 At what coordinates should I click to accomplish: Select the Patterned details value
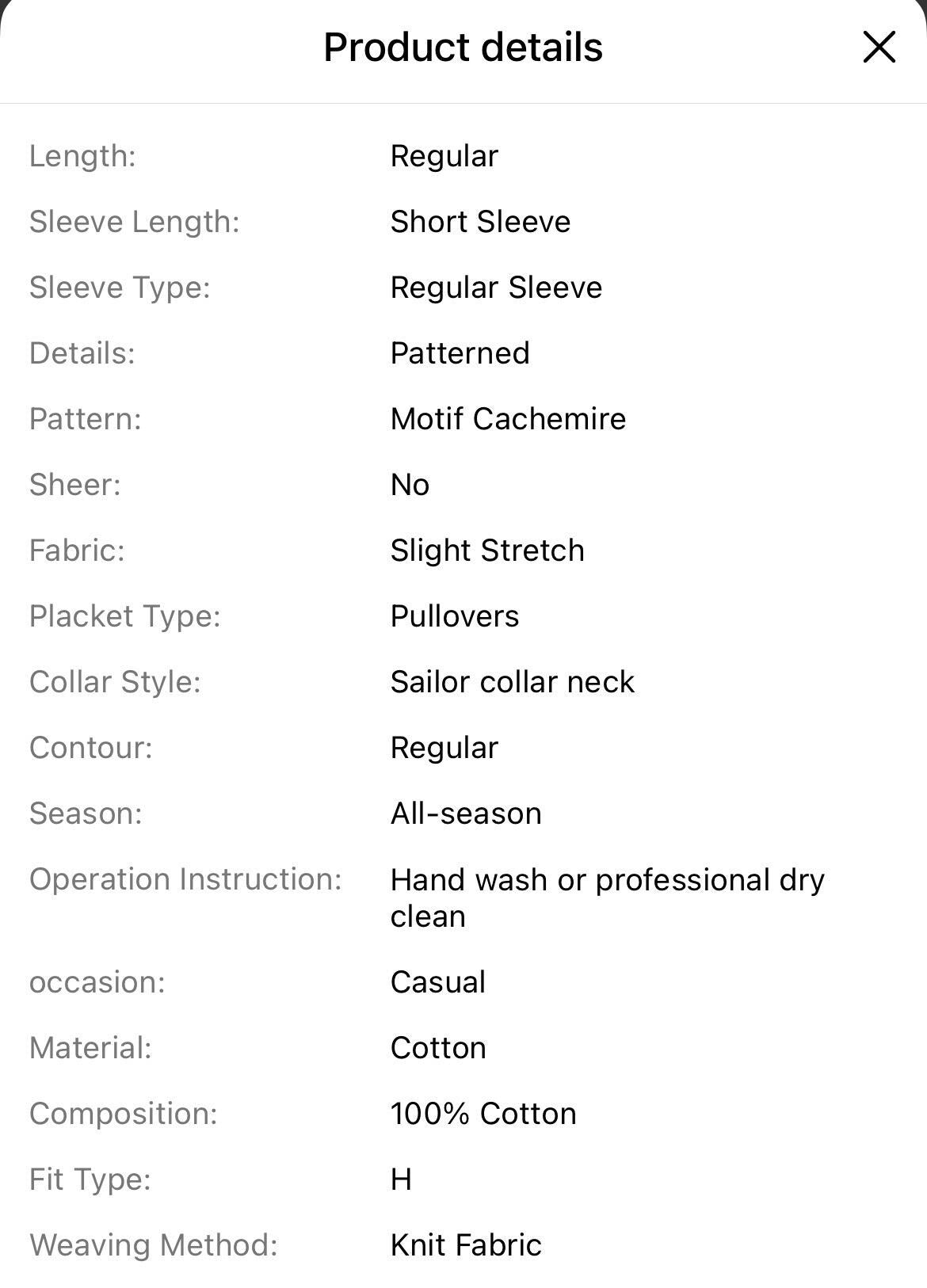[460, 353]
